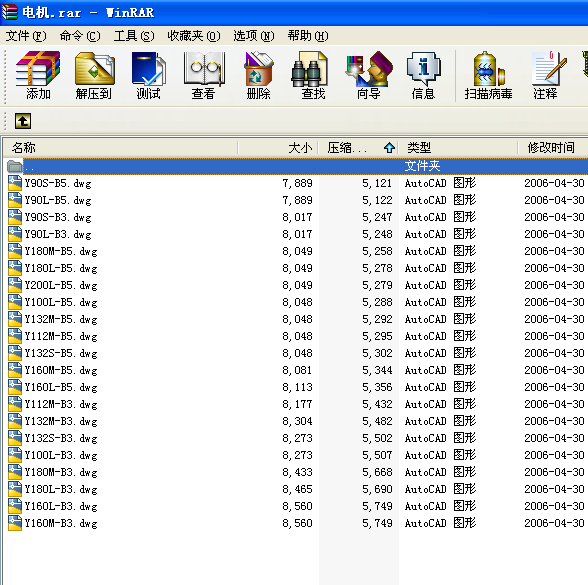Click the file icon of Y132S-B3.dwg
This screenshot has width=588, height=585.
pos(15,438)
